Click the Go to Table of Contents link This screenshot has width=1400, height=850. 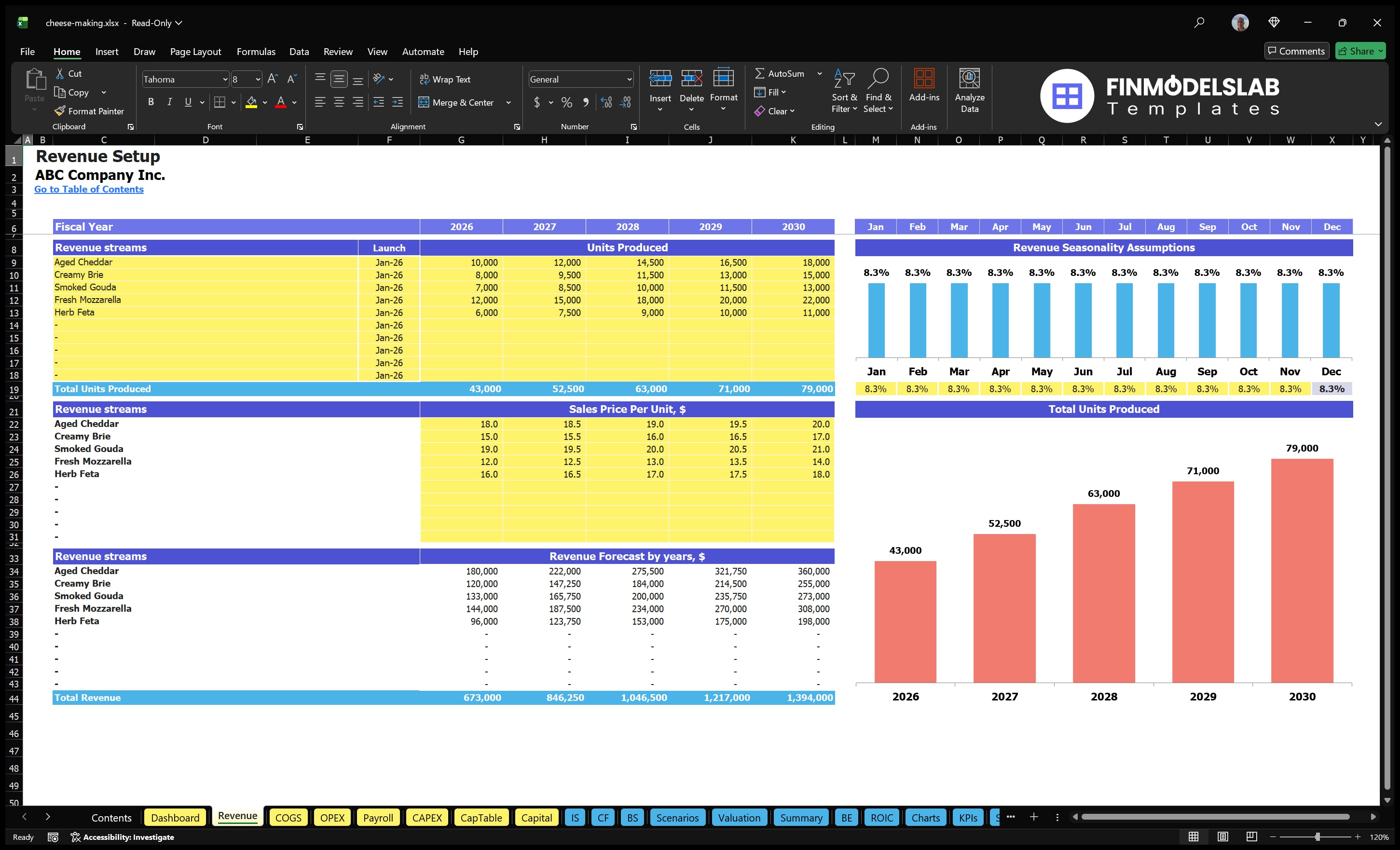pyautogui.click(x=89, y=189)
